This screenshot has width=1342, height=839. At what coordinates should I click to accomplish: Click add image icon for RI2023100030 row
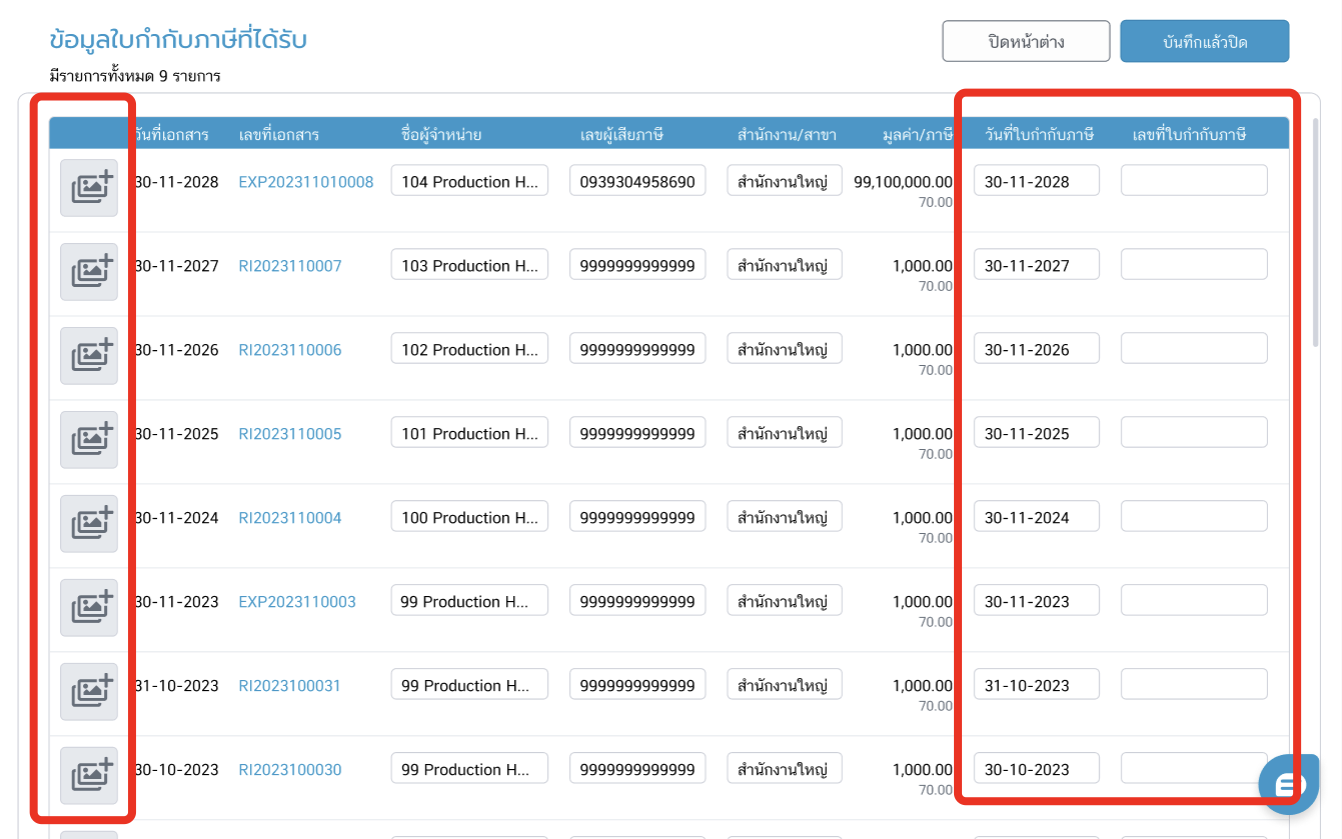pos(89,775)
